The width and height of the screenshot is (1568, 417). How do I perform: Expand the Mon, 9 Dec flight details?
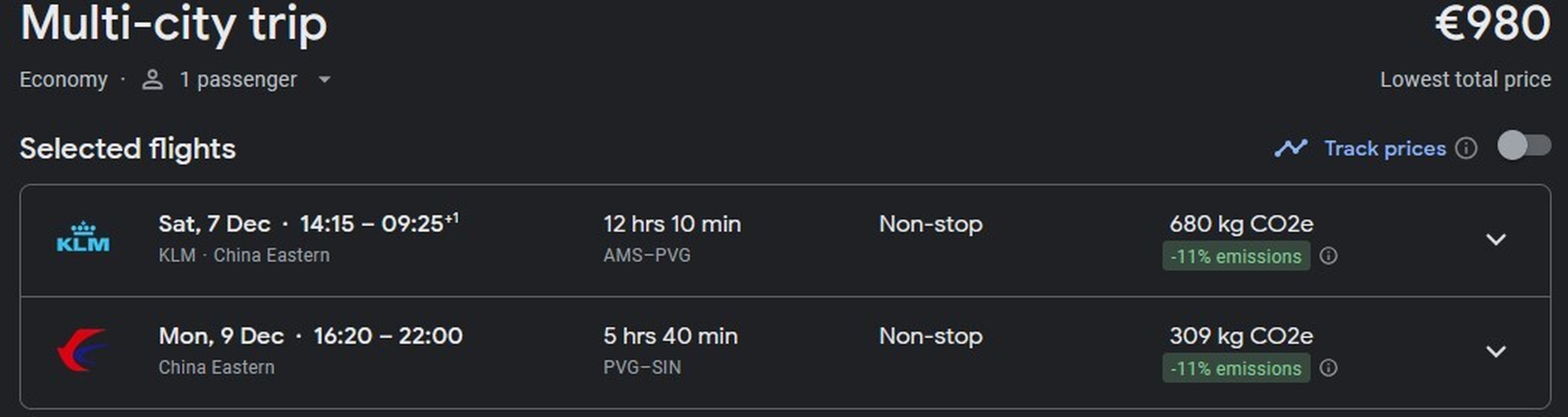tap(1496, 351)
